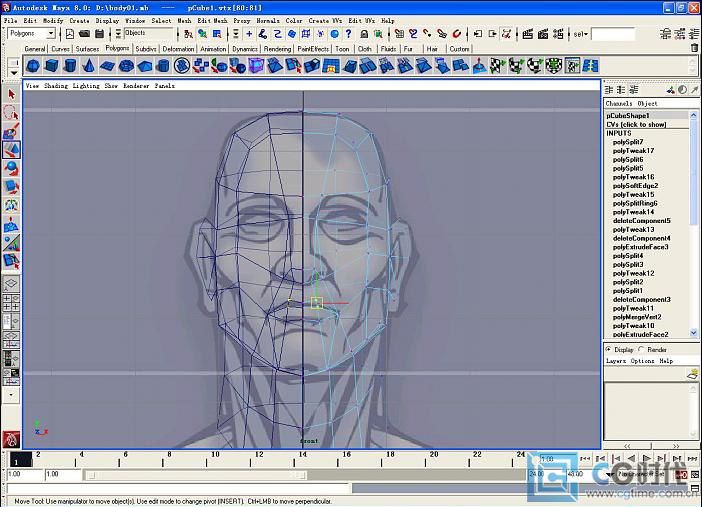The height and width of the screenshot is (507, 702).
Task: Click the help question mark icon
Action: tap(349, 34)
